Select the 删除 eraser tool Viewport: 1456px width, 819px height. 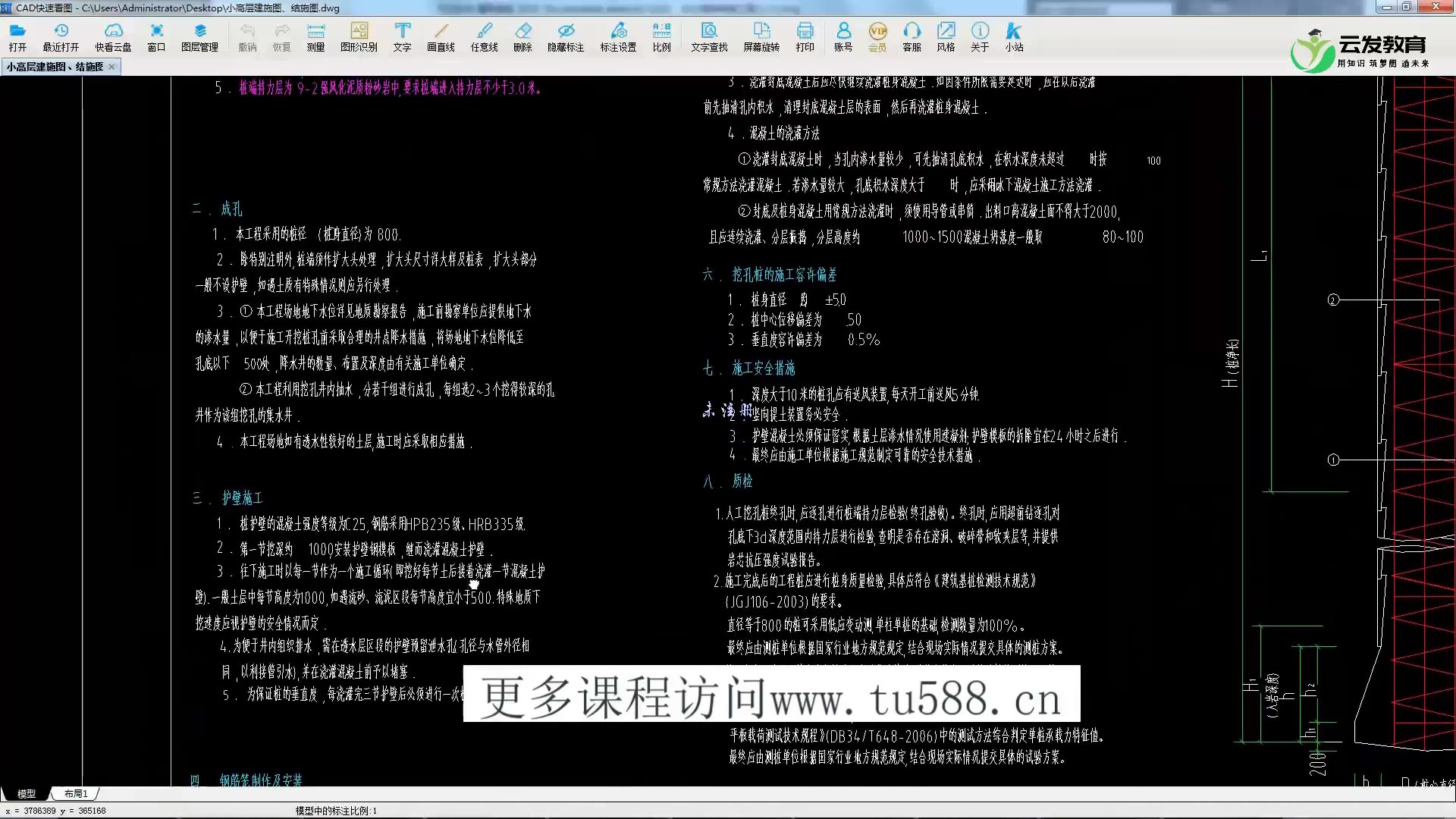point(522,36)
